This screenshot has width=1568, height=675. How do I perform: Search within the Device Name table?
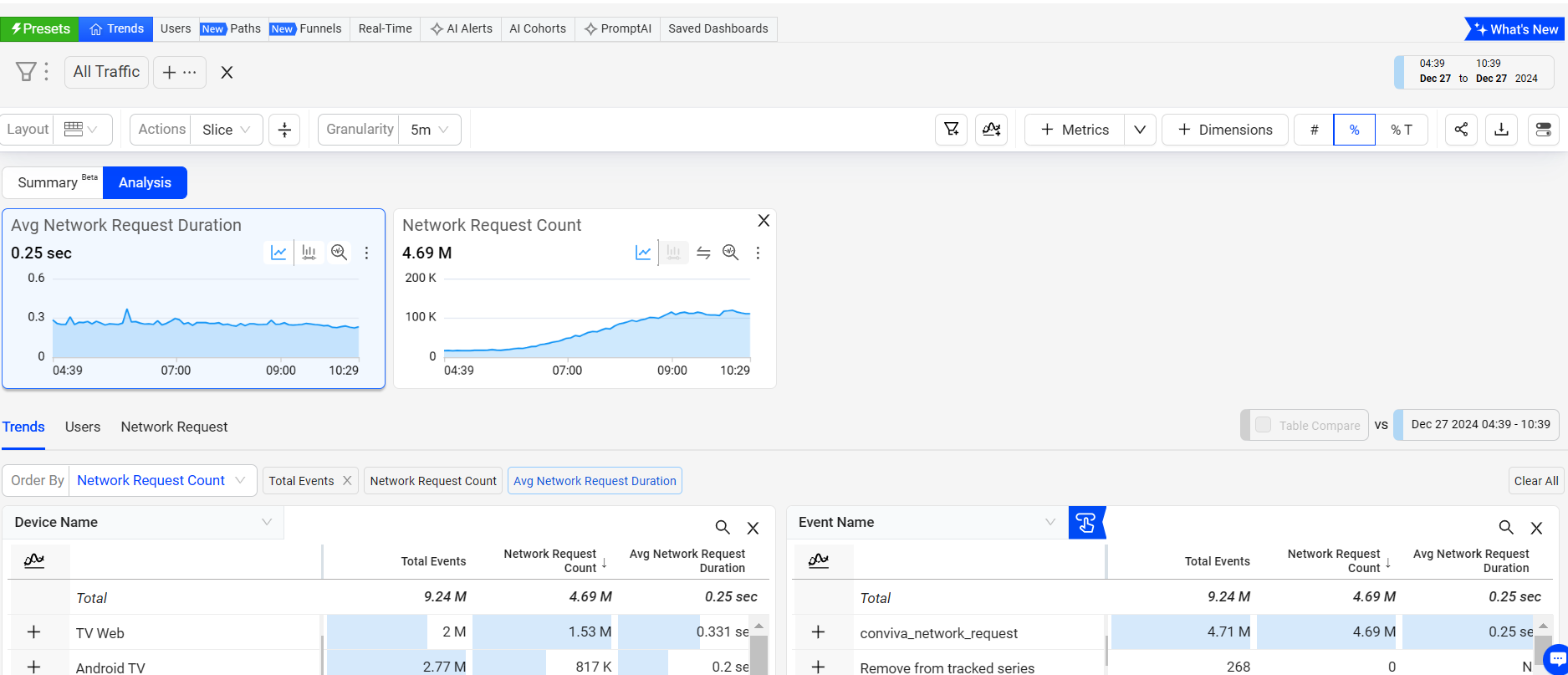pyautogui.click(x=723, y=528)
